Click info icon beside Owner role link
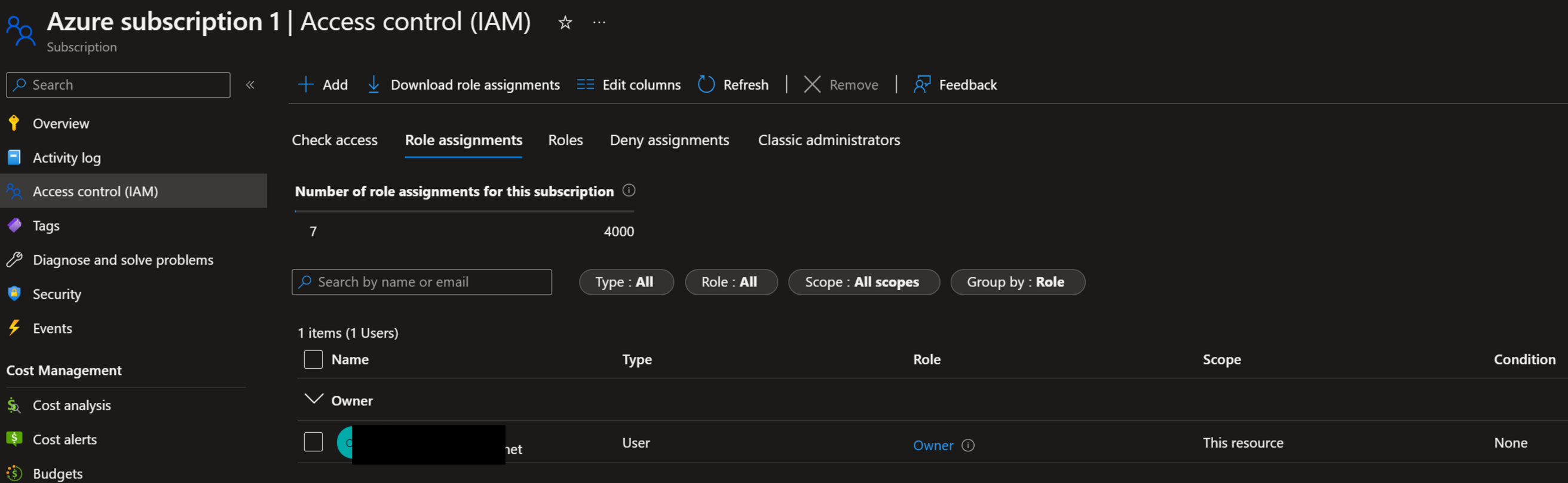Screen dimensions: 1568x483 [x=968, y=445]
